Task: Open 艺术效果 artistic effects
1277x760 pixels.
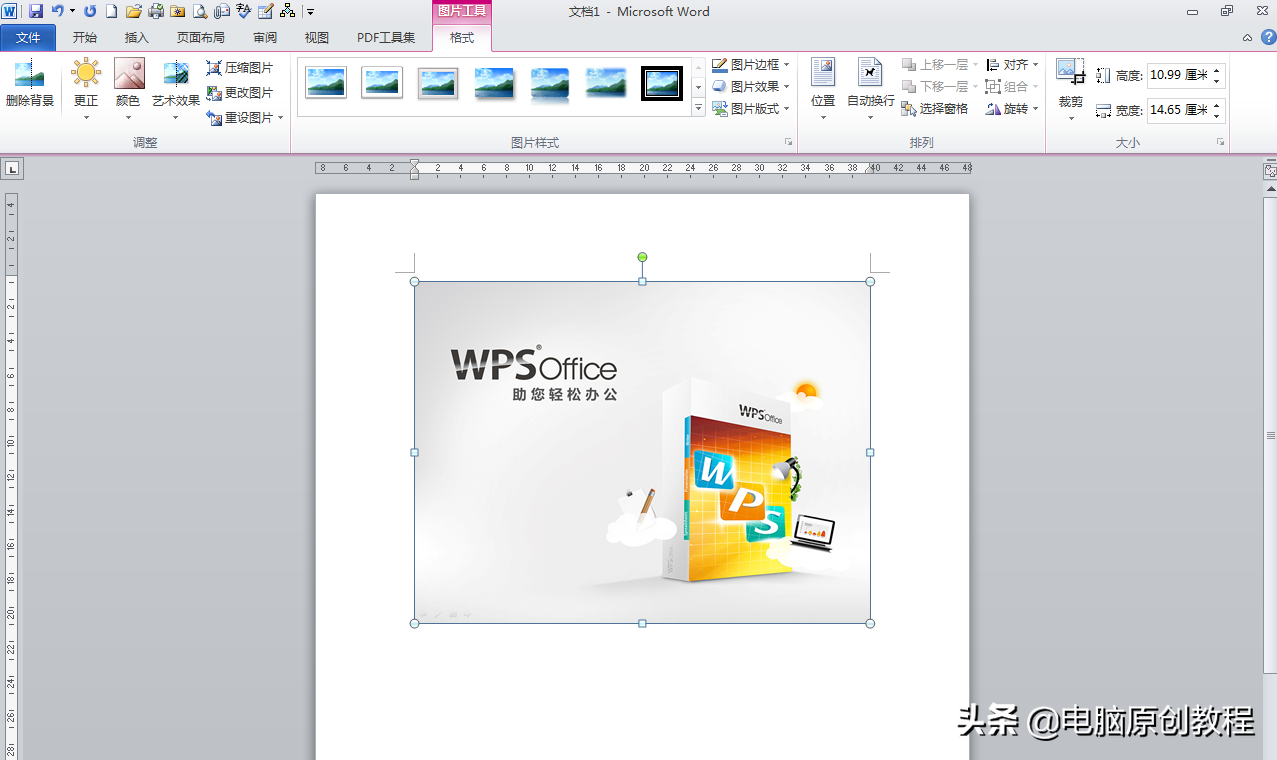Action: [176, 89]
